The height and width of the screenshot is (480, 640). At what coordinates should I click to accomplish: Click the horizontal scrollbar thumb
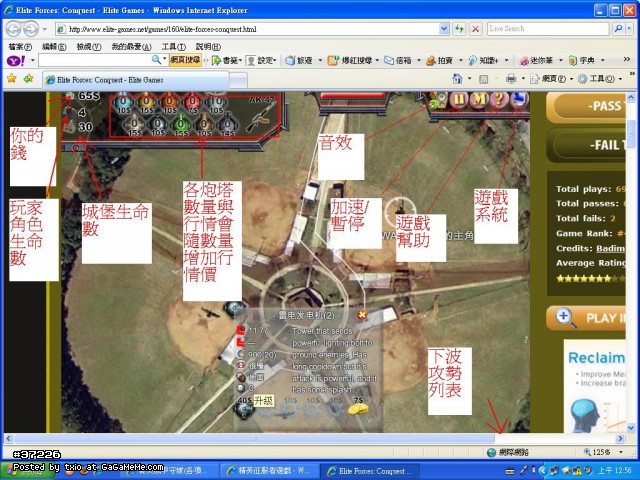(x=255, y=439)
